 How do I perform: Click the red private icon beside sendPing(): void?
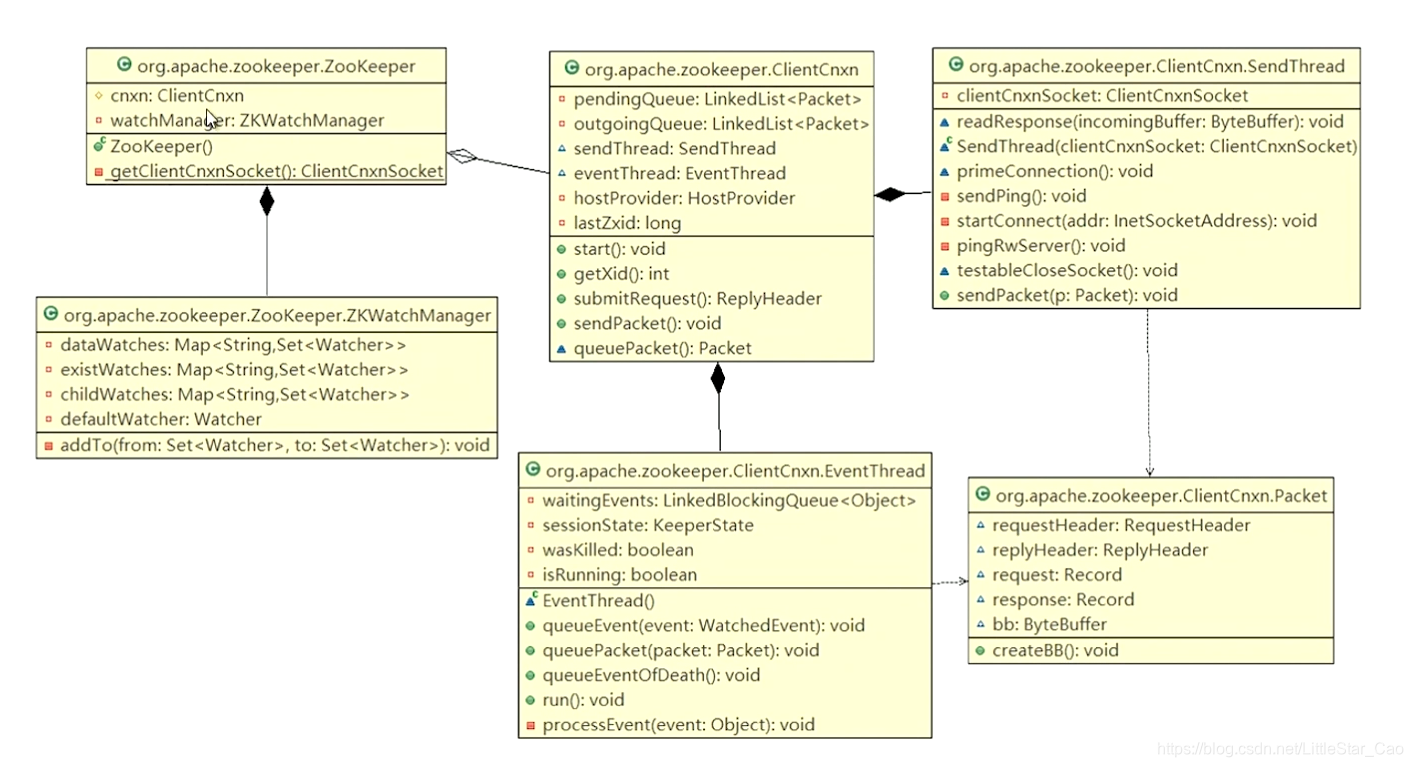point(945,197)
